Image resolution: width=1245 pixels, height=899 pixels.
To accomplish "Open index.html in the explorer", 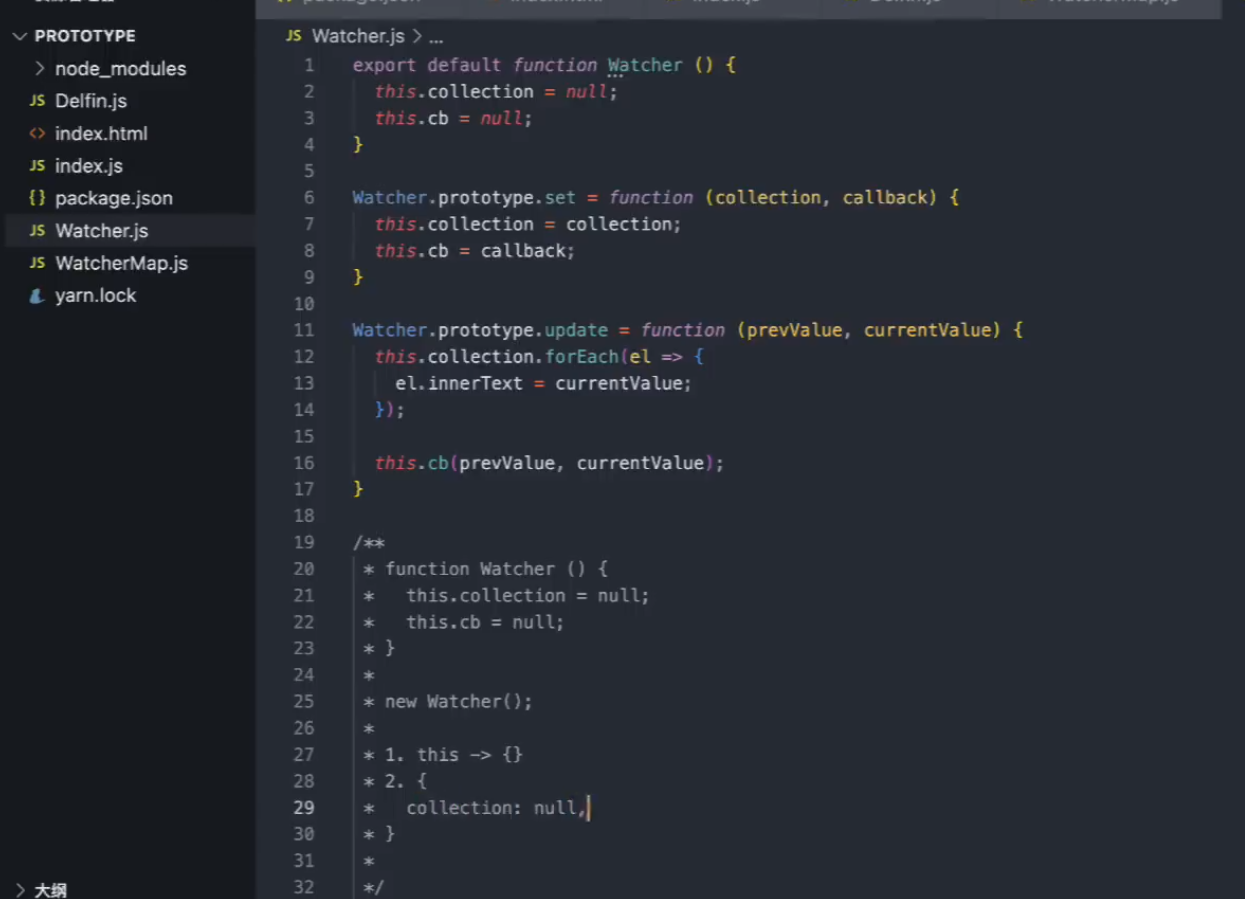I will pos(101,133).
